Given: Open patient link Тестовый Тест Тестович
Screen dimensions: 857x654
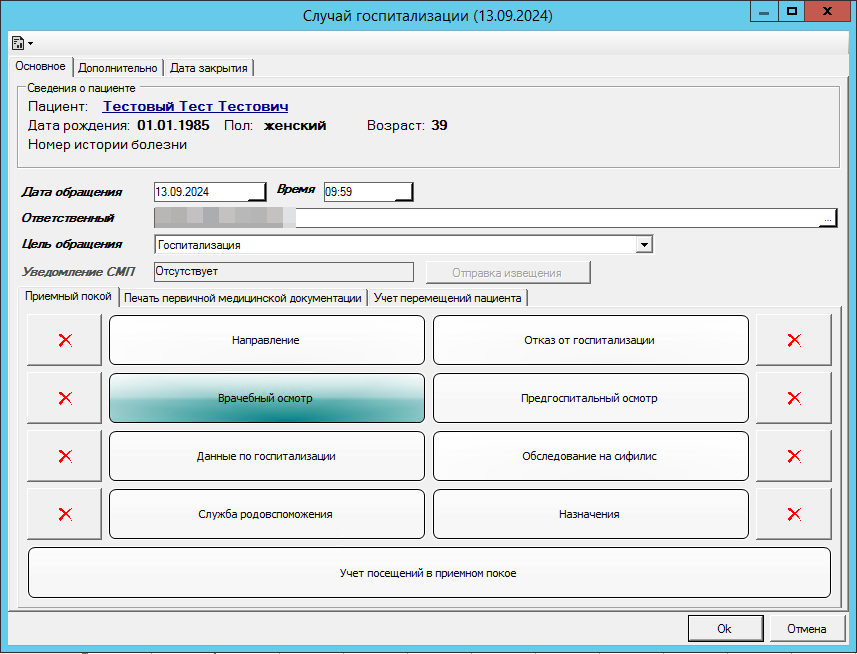Looking at the screenshot, I should [196, 106].
